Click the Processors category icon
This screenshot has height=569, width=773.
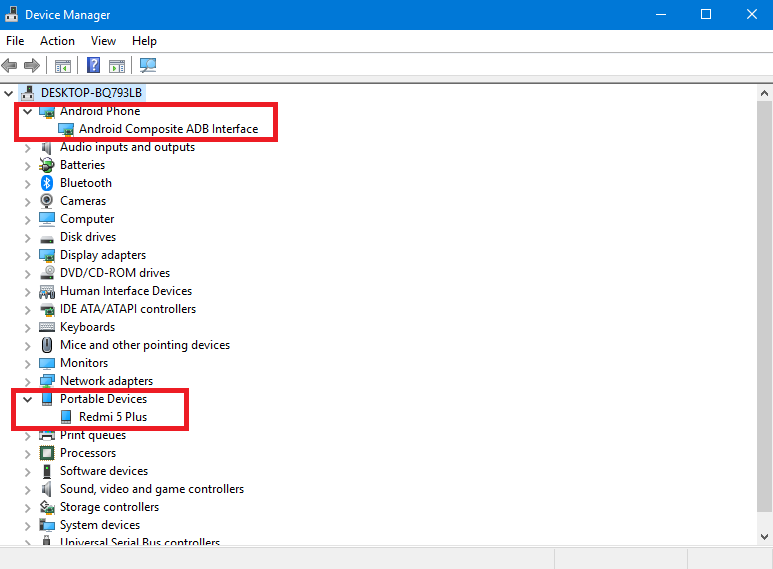click(47, 453)
